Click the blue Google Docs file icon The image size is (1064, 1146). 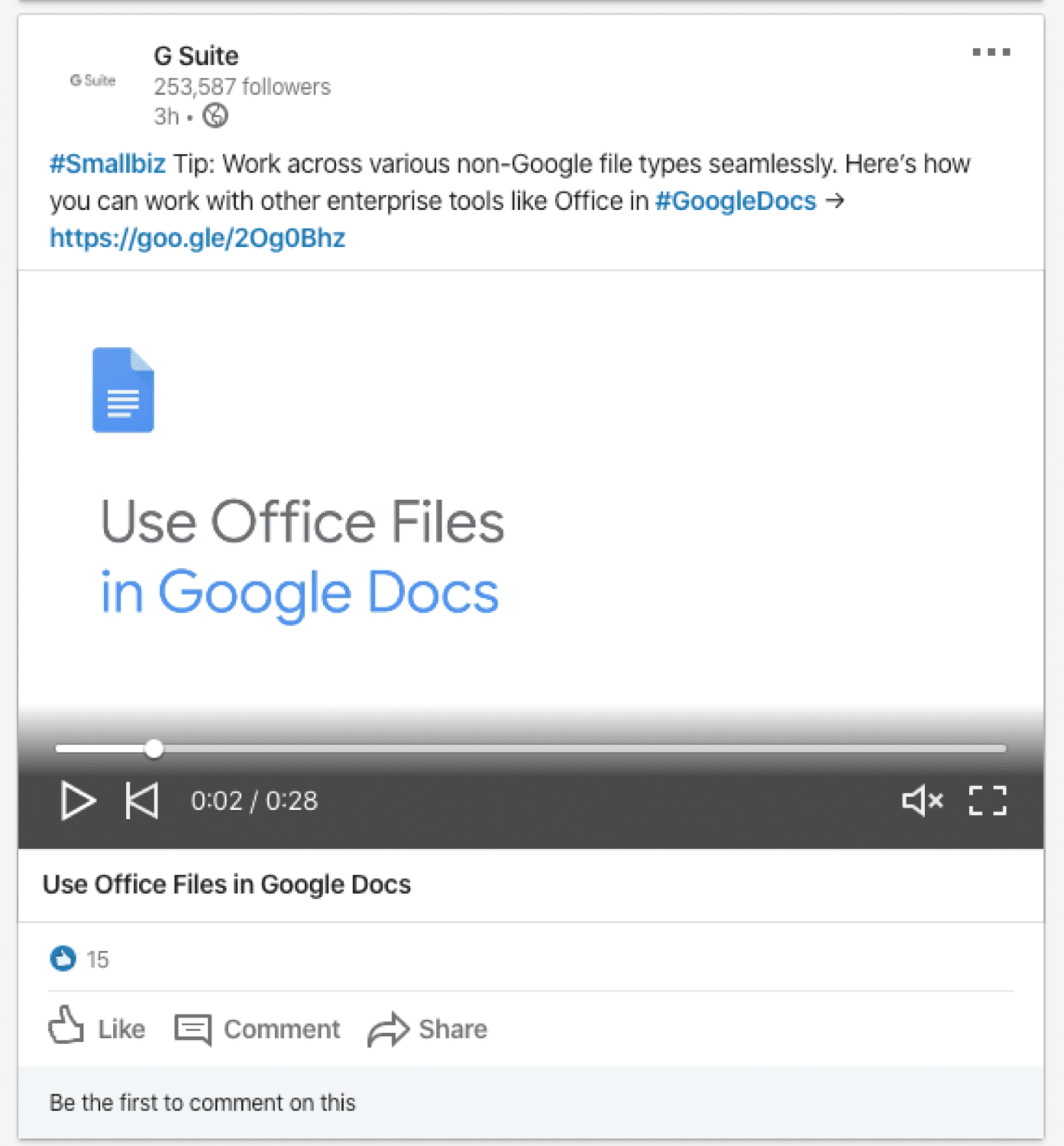[123, 390]
